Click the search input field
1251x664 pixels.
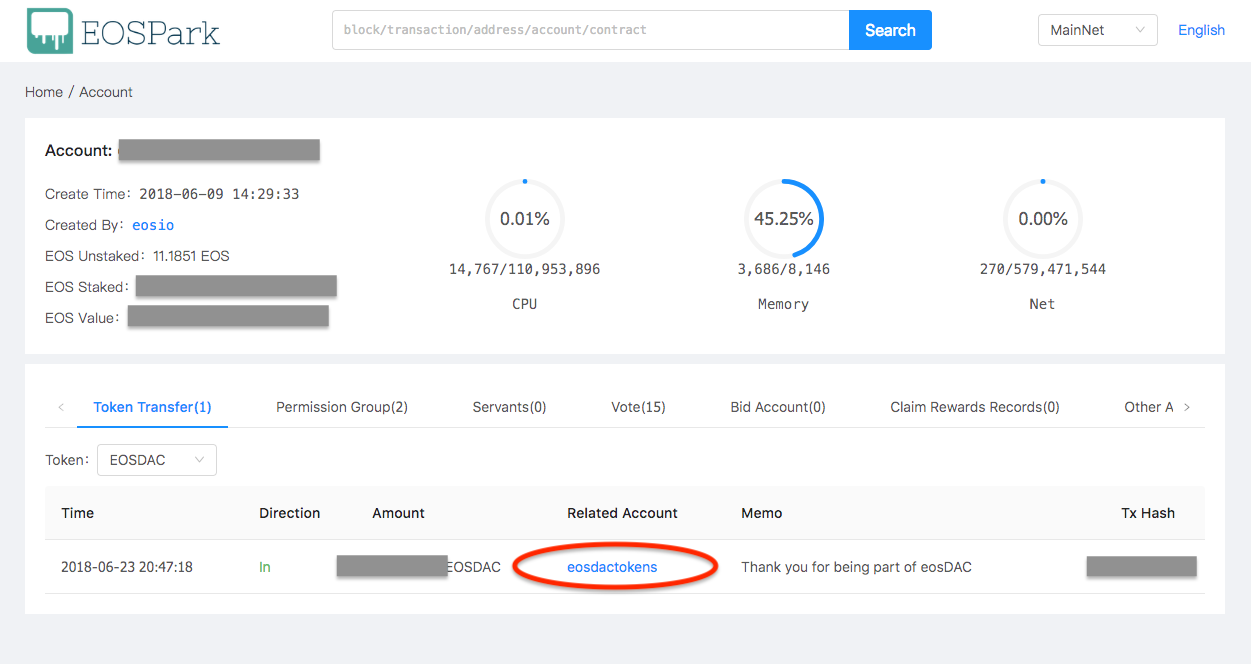(591, 30)
